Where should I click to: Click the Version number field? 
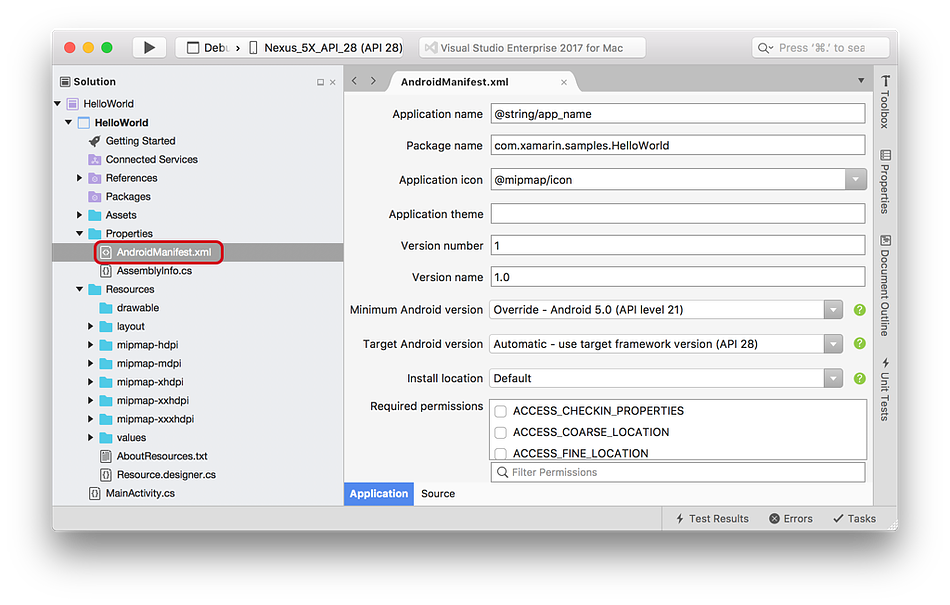(677, 245)
